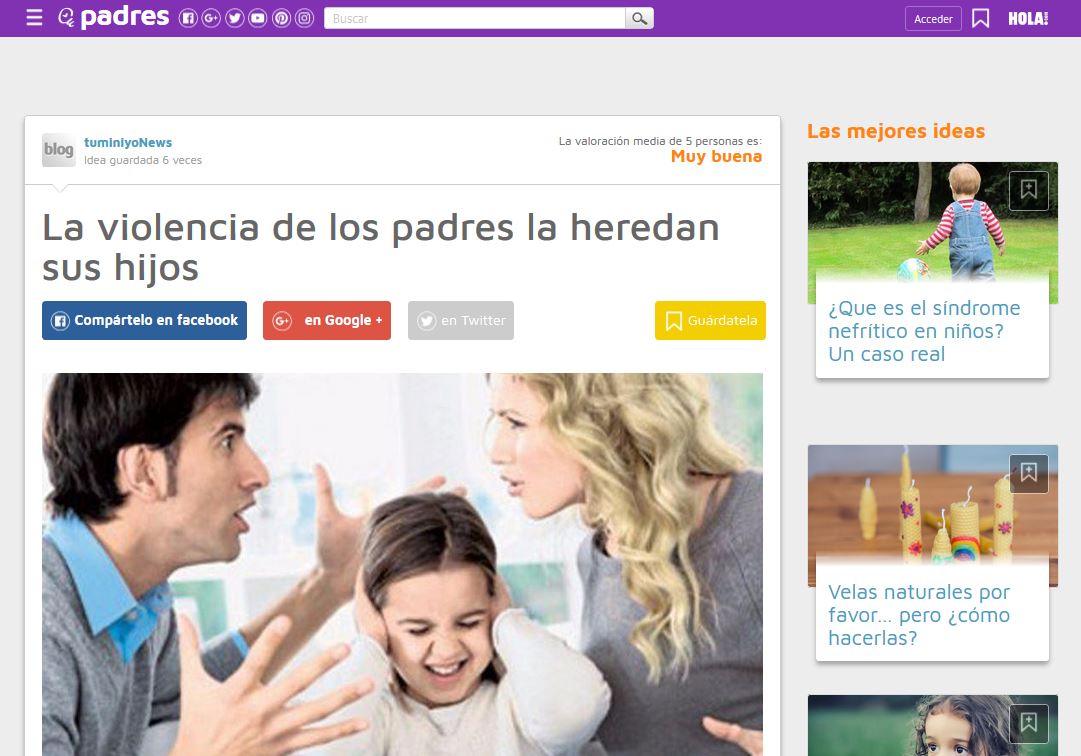Viewport: 1081px width, 756px height.
Task: Click the magnifier search button
Action: [x=639, y=18]
